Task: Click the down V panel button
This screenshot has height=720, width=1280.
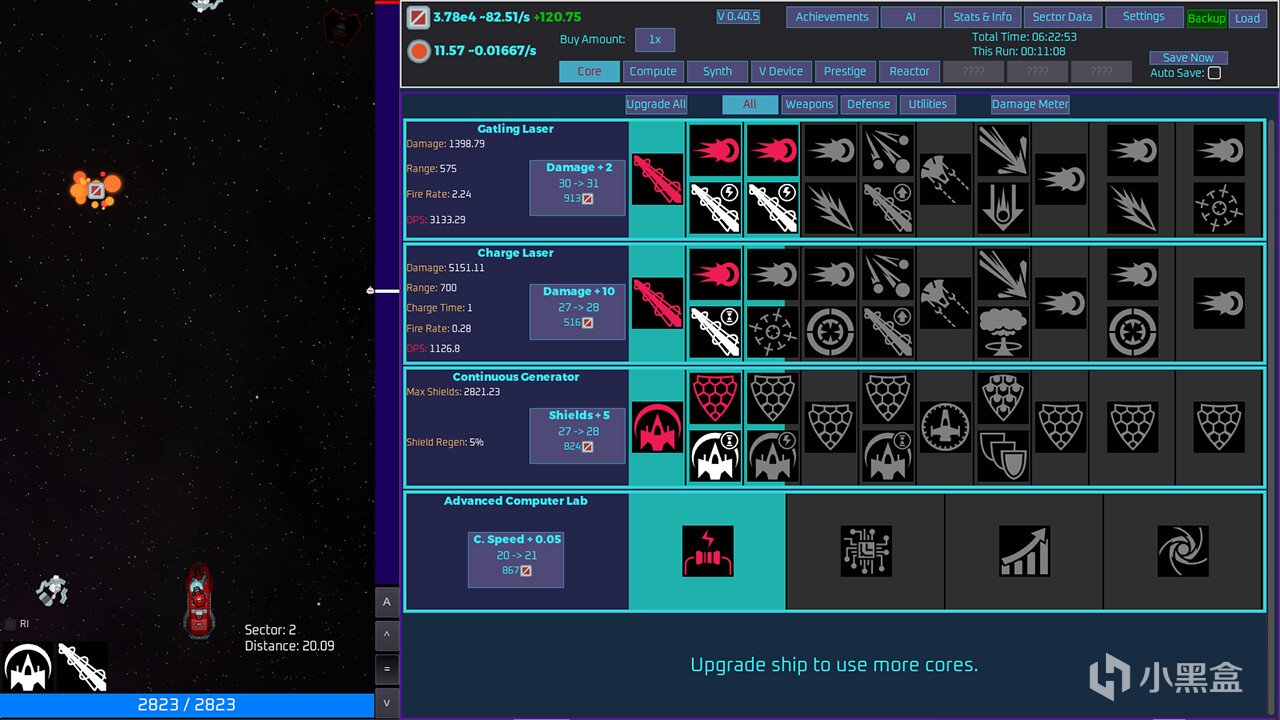Action: pyautogui.click(x=386, y=702)
